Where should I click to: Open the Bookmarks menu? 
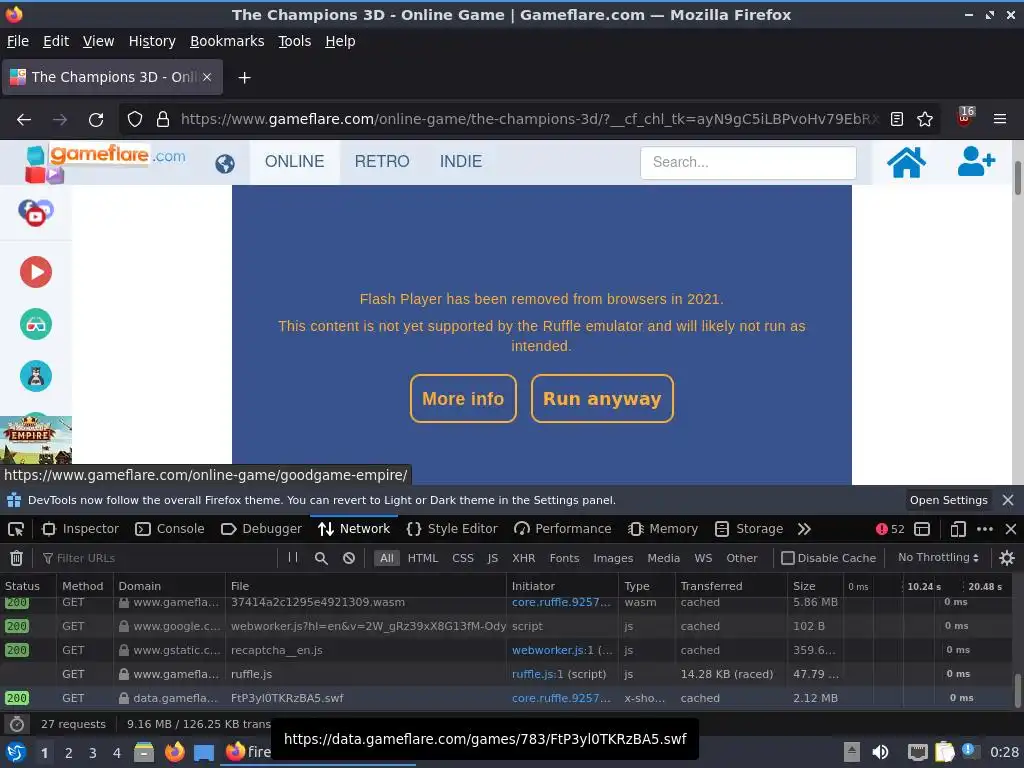pos(227,41)
